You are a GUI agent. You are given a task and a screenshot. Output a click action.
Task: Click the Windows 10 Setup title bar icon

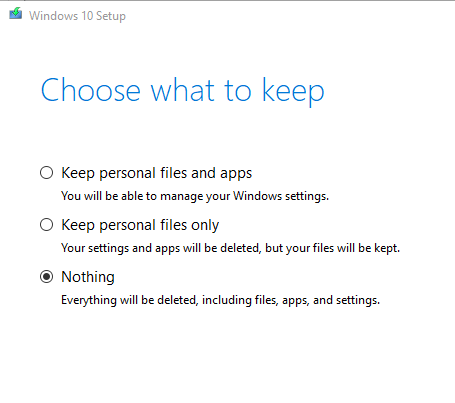pos(16,14)
